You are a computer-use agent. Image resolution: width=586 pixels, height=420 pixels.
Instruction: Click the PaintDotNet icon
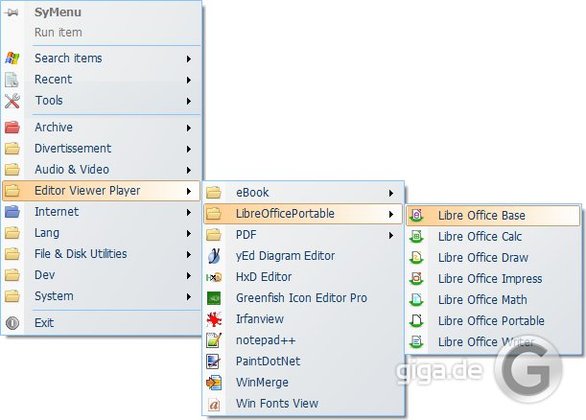click(x=214, y=361)
